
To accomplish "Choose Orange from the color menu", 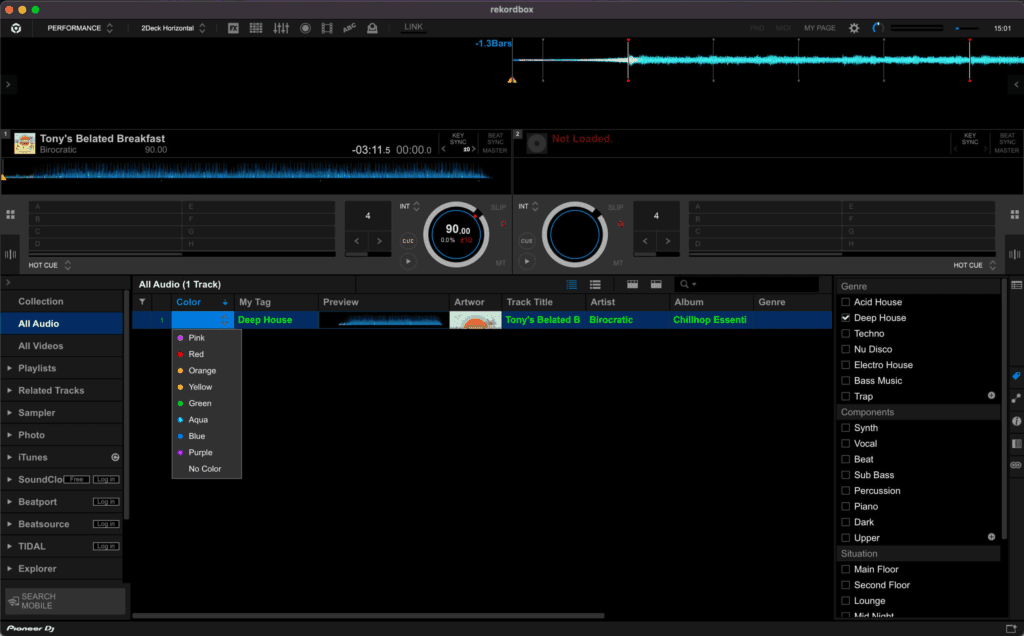I will pos(202,371).
